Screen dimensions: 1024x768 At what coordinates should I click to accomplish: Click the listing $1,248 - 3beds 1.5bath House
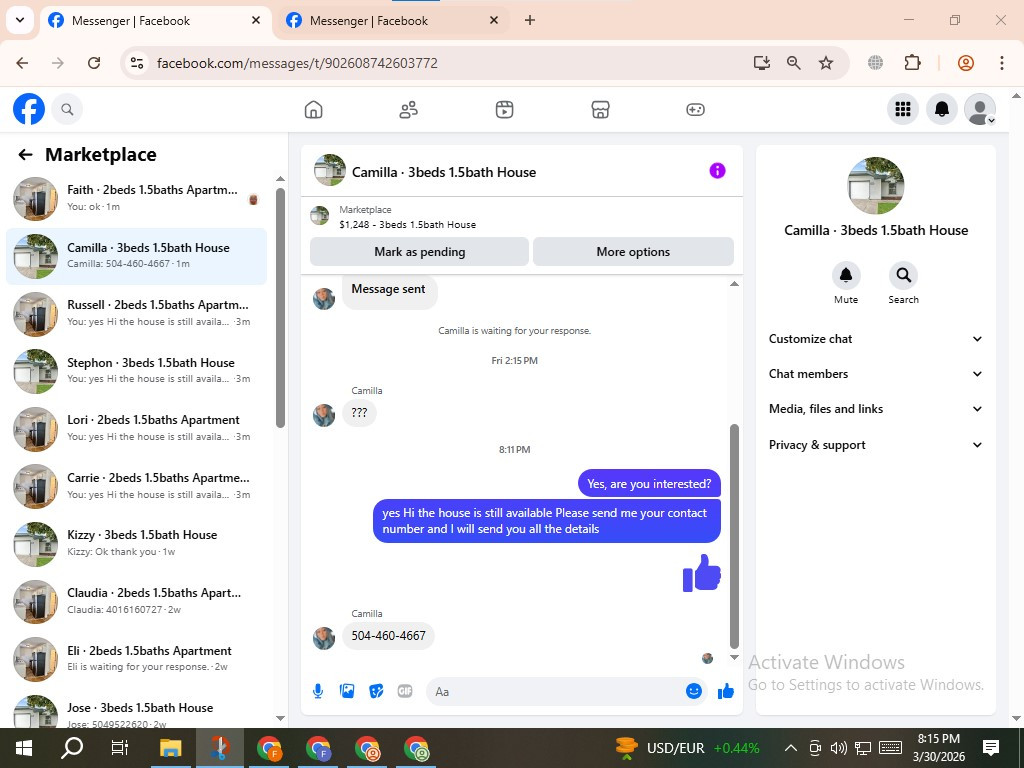click(408, 225)
